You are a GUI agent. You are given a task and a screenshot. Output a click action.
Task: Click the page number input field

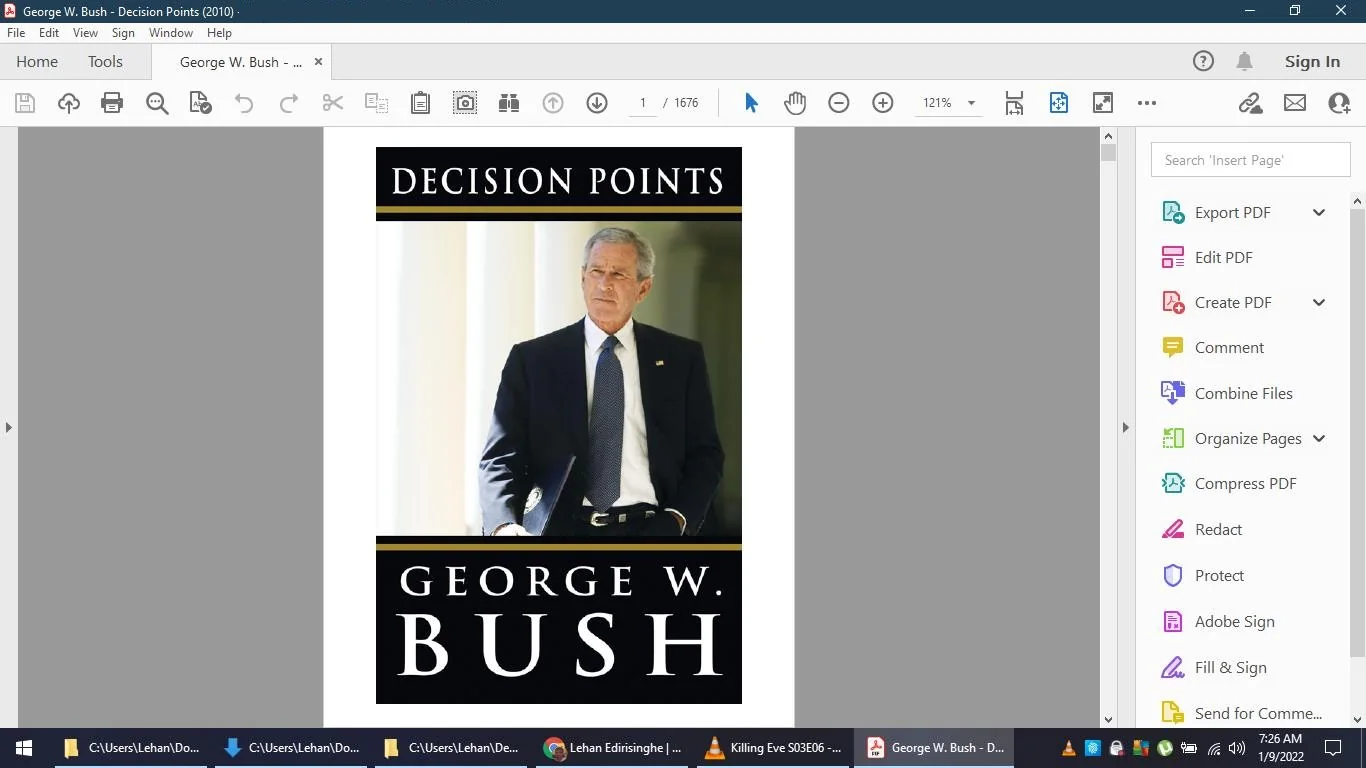643,103
